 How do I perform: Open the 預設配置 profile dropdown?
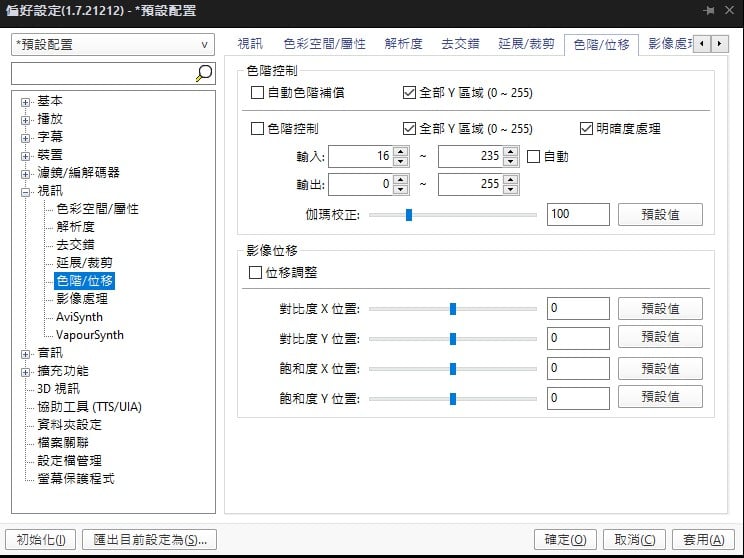113,45
